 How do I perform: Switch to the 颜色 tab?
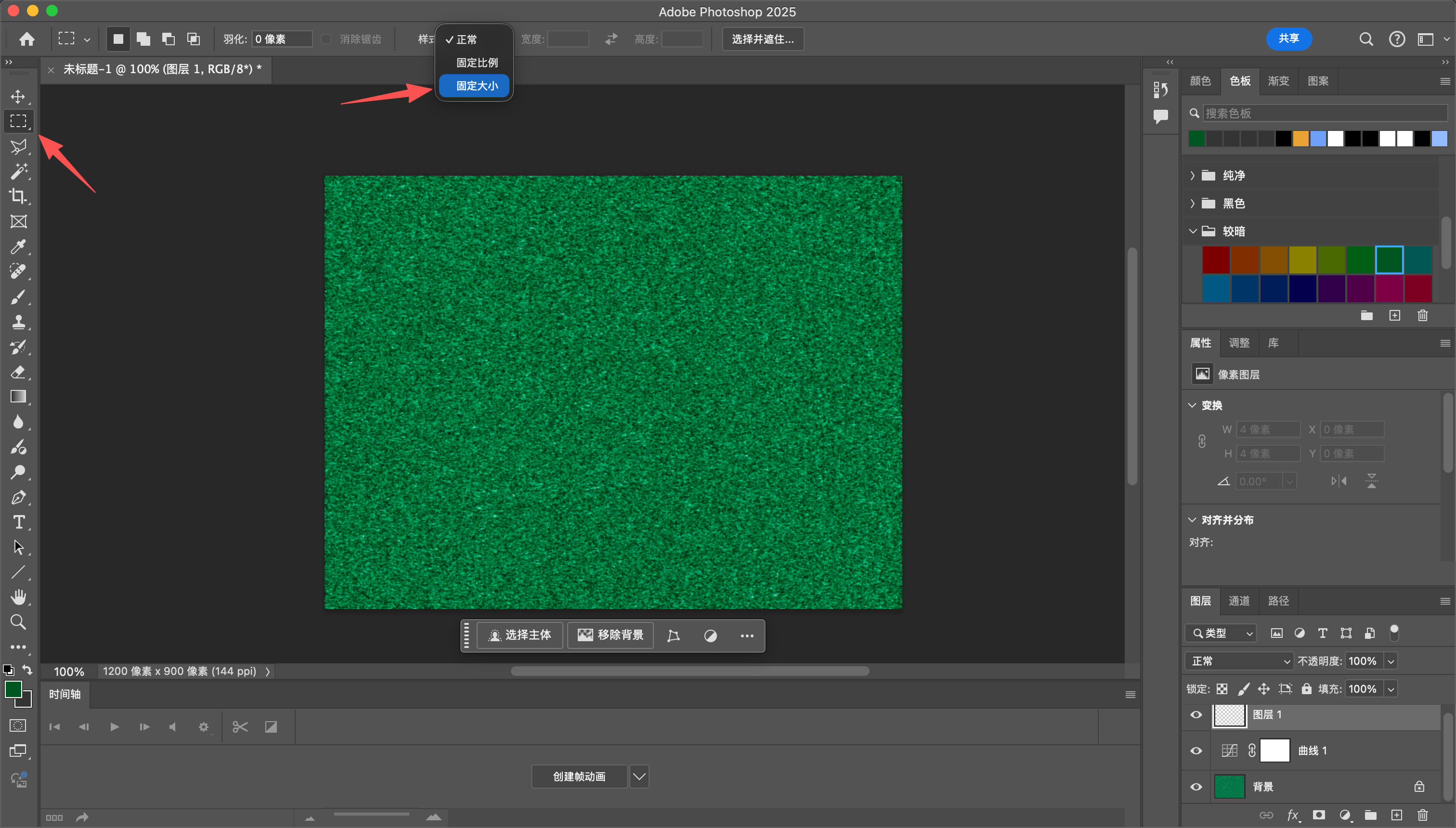tap(1200, 81)
